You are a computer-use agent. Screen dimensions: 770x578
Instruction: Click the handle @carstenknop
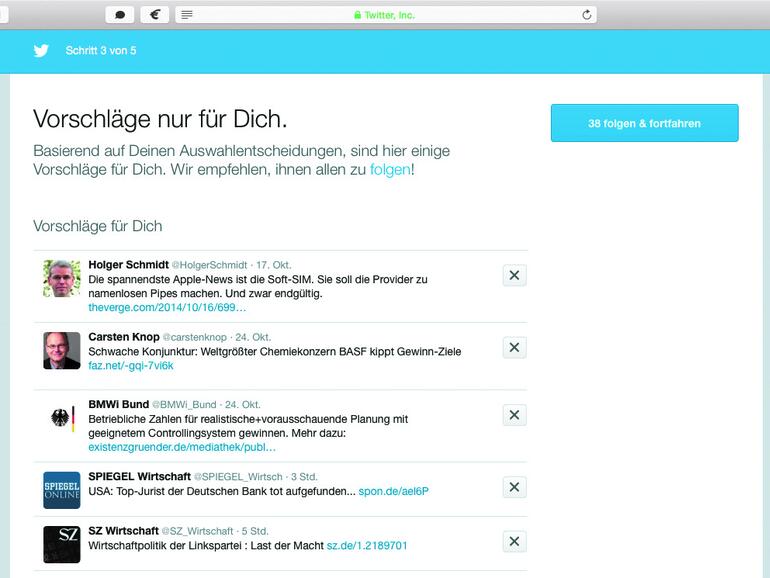[x=195, y=337]
